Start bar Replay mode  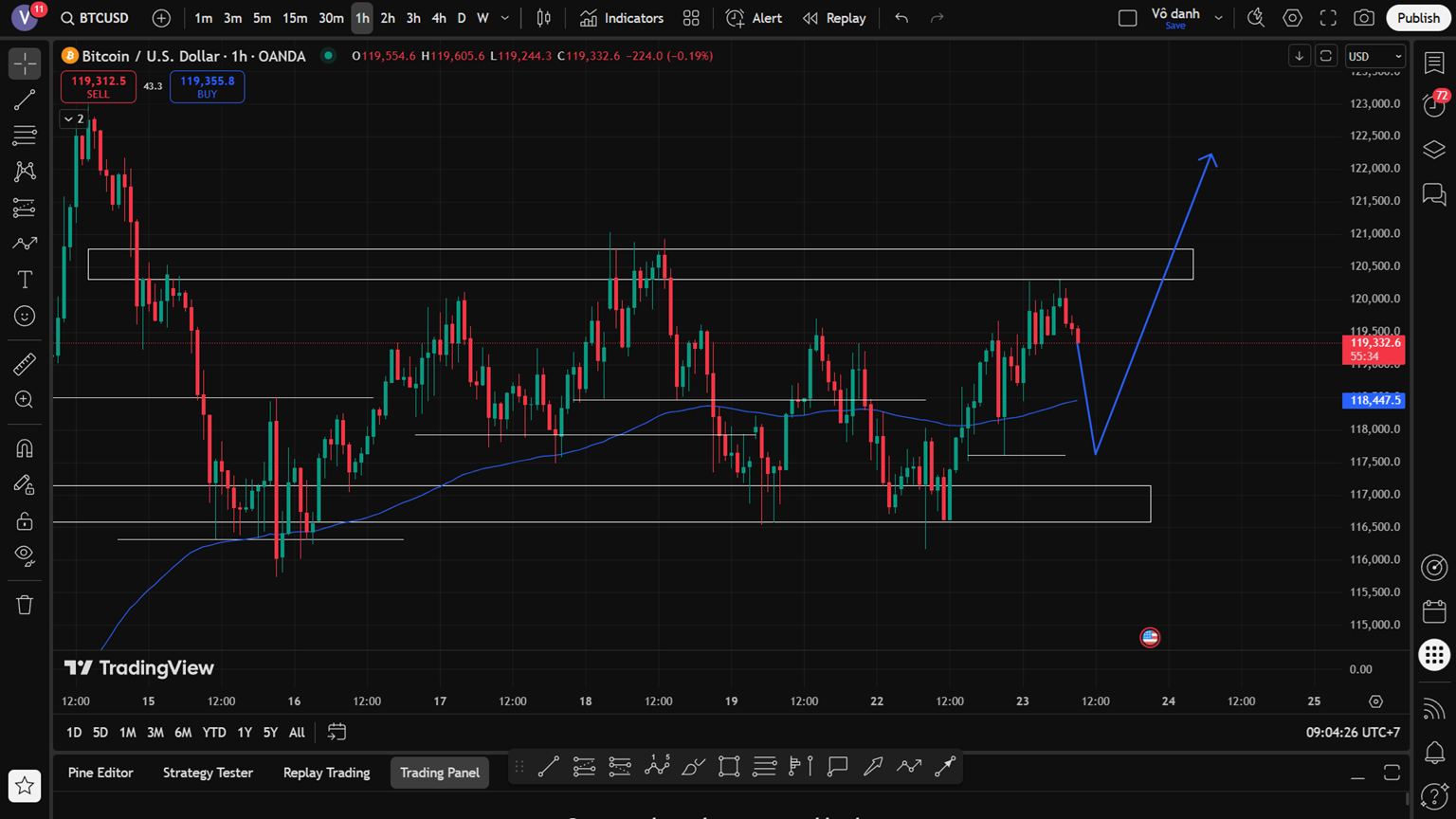pos(834,18)
